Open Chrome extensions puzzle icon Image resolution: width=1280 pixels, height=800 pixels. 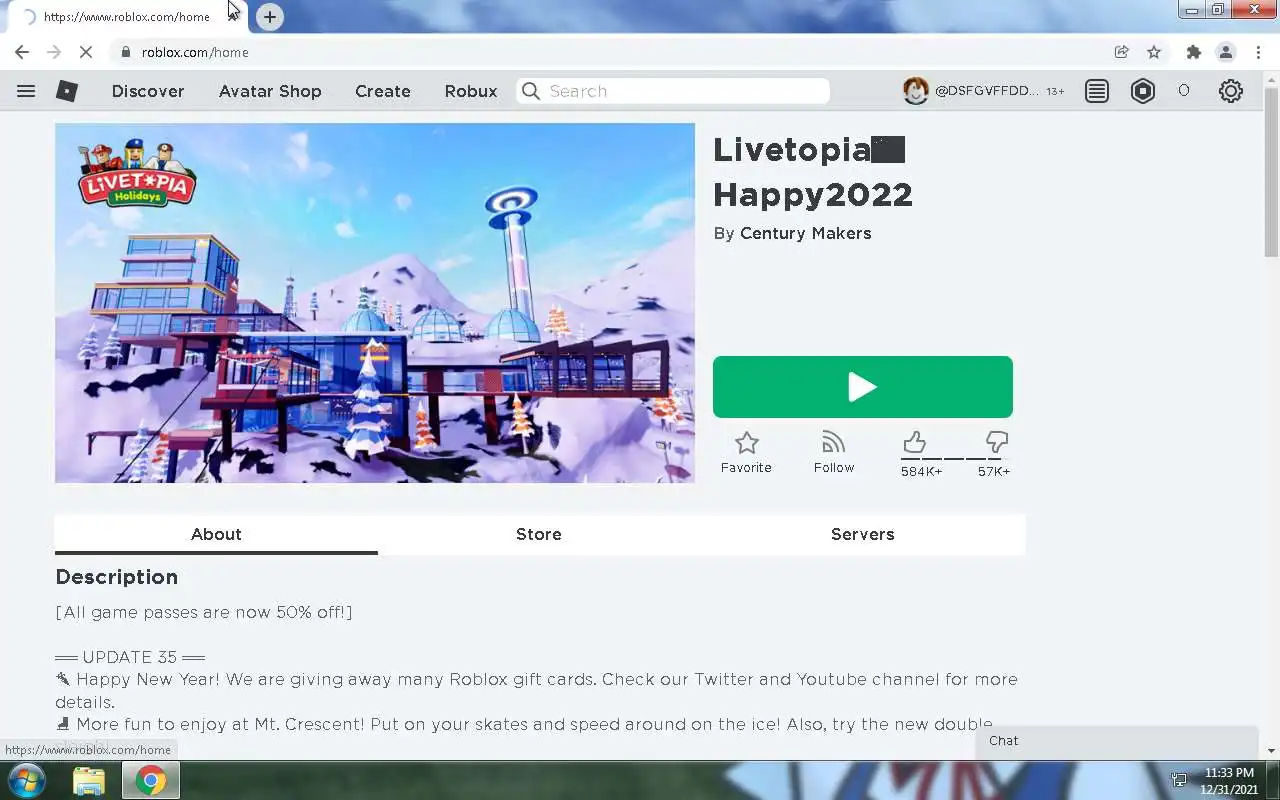pos(1193,52)
